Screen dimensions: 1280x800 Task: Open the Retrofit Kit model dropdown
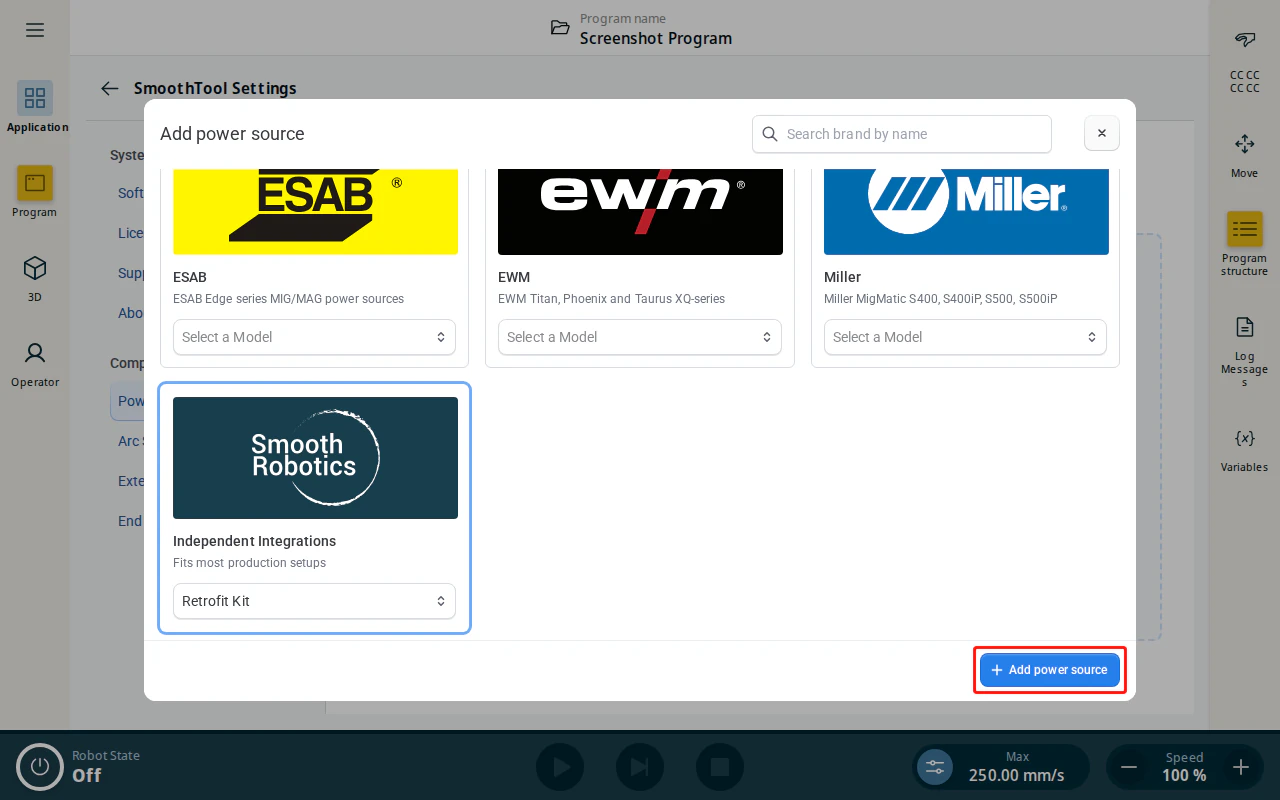pos(315,601)
